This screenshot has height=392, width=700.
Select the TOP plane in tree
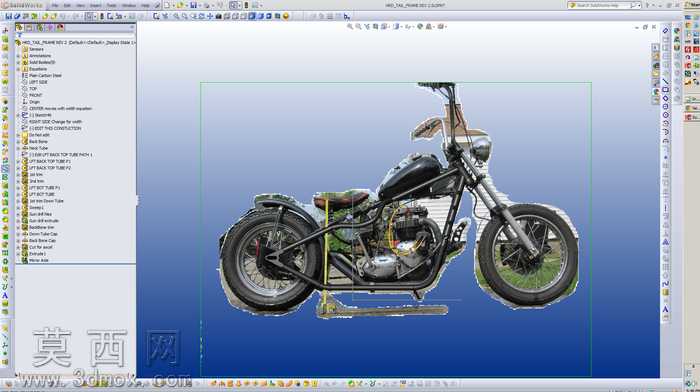(33, 89)
